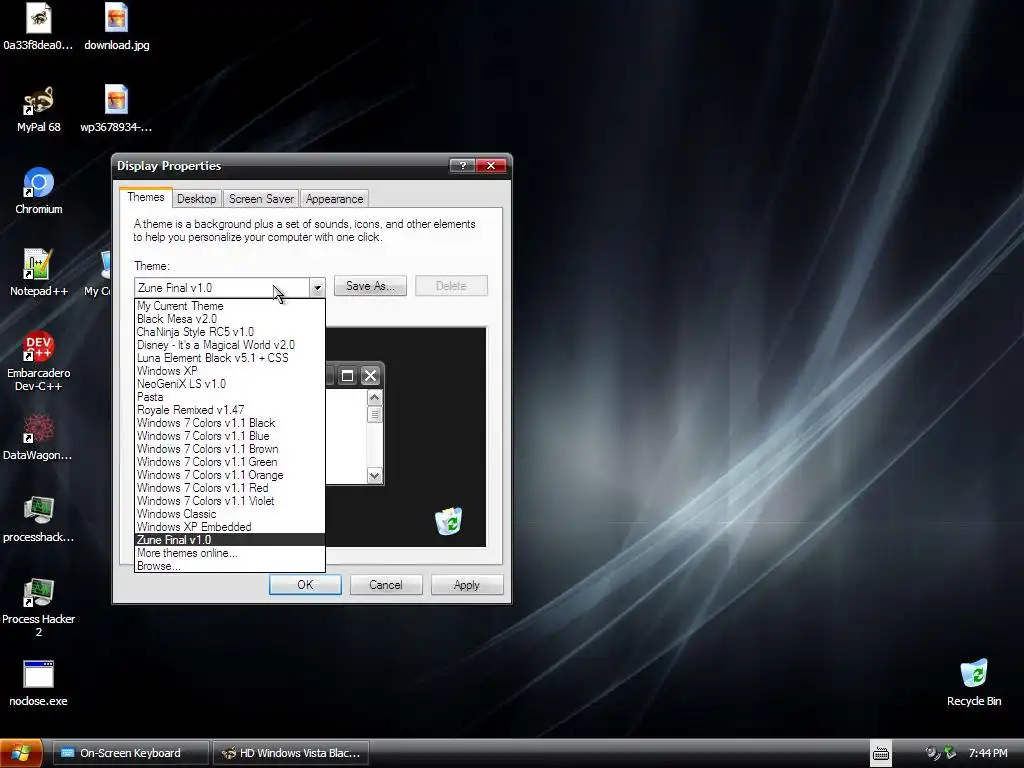Switch to the Appearance tab
The height and width of the screenshot is (768, 1024).
(334, 199)
